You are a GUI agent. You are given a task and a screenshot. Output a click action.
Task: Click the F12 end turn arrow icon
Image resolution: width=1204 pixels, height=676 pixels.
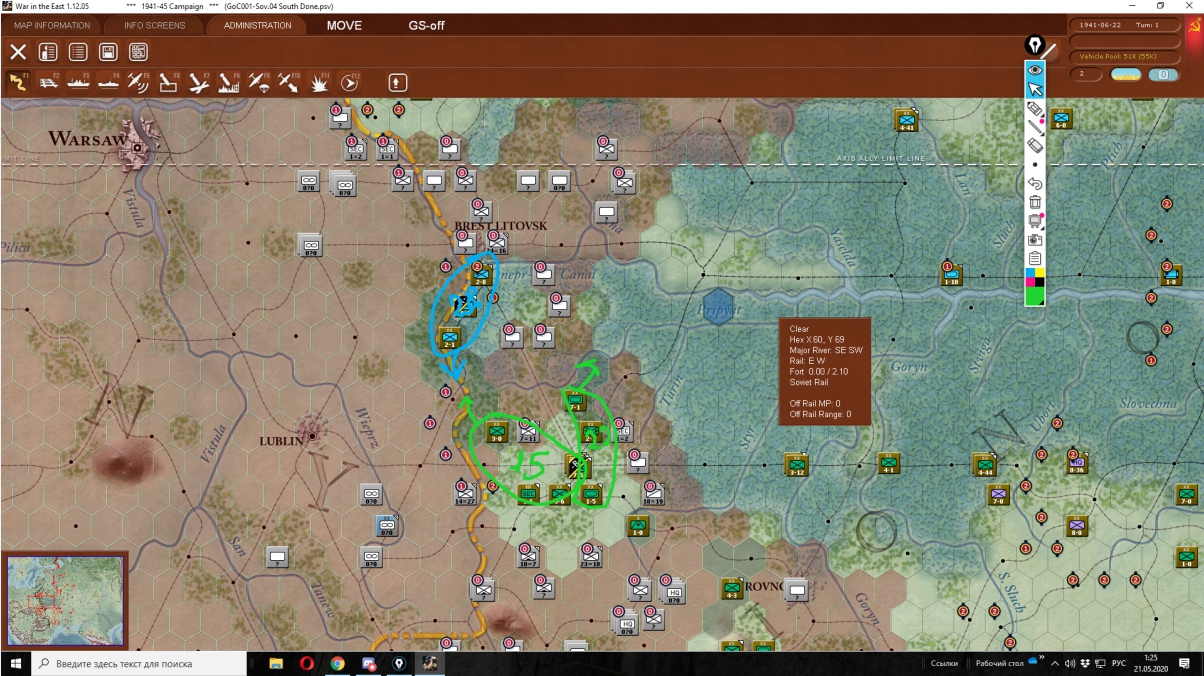(350, 82)
